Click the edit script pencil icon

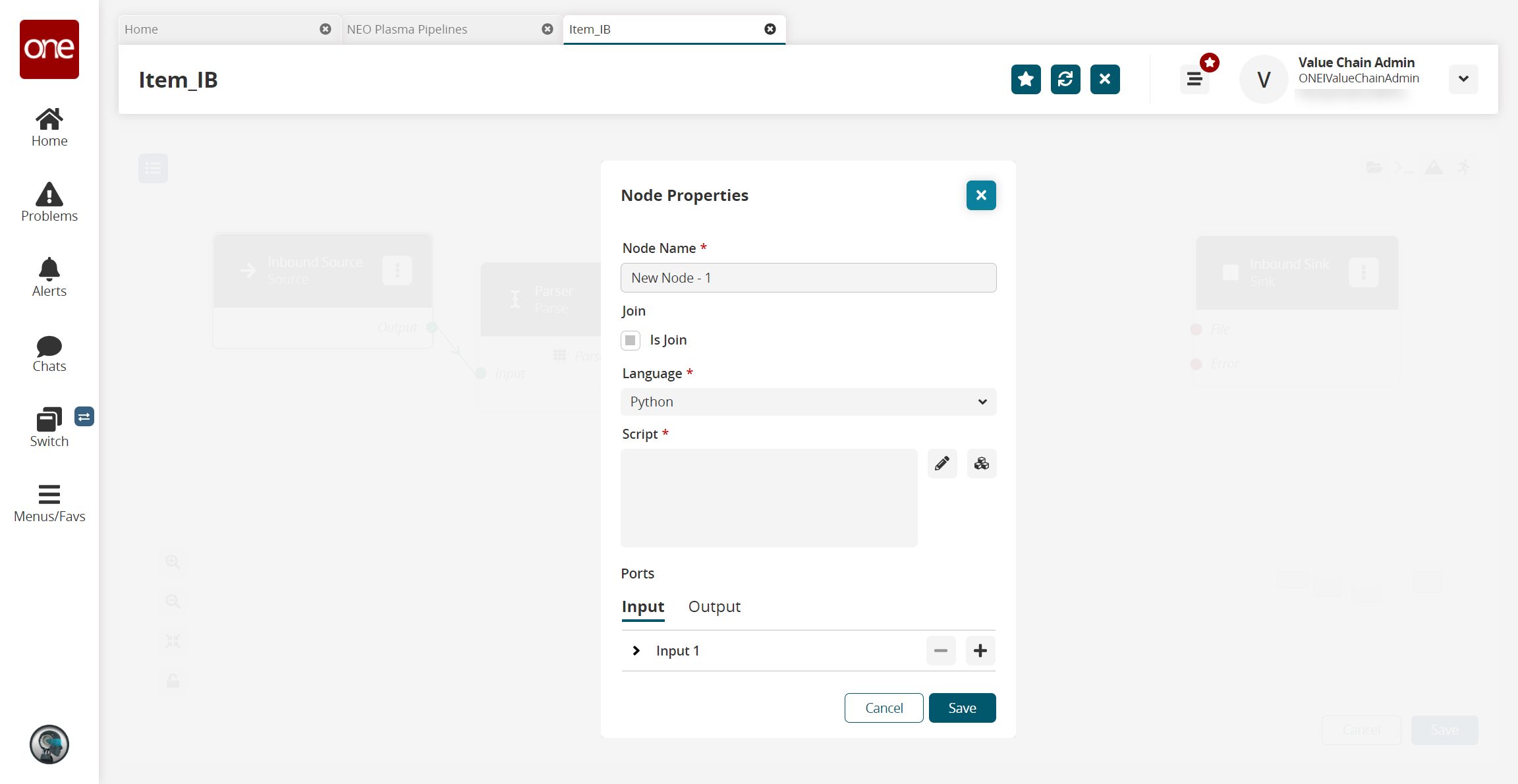(941, 463)
